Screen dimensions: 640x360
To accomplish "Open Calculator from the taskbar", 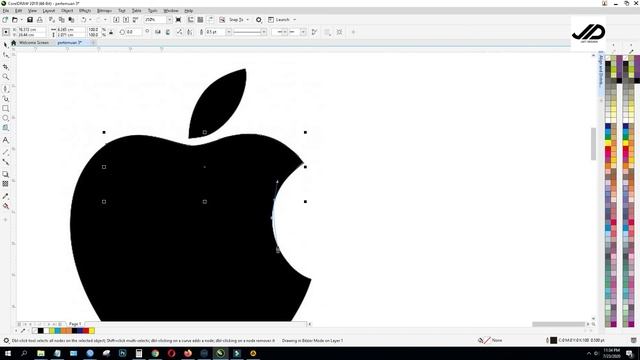I will 139,353.
